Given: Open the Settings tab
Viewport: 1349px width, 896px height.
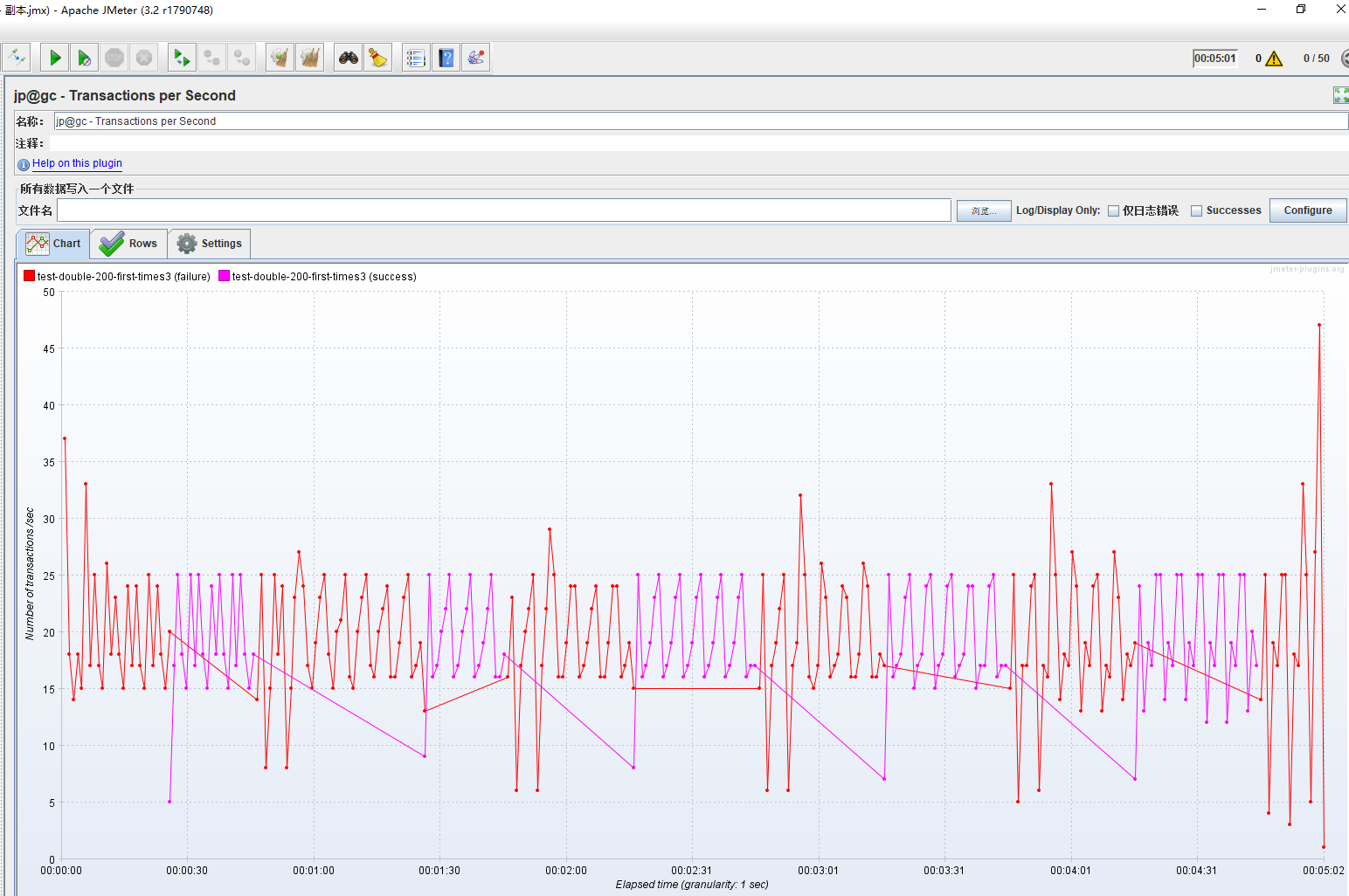Looking at the screenshot, I should click(210, 244).
